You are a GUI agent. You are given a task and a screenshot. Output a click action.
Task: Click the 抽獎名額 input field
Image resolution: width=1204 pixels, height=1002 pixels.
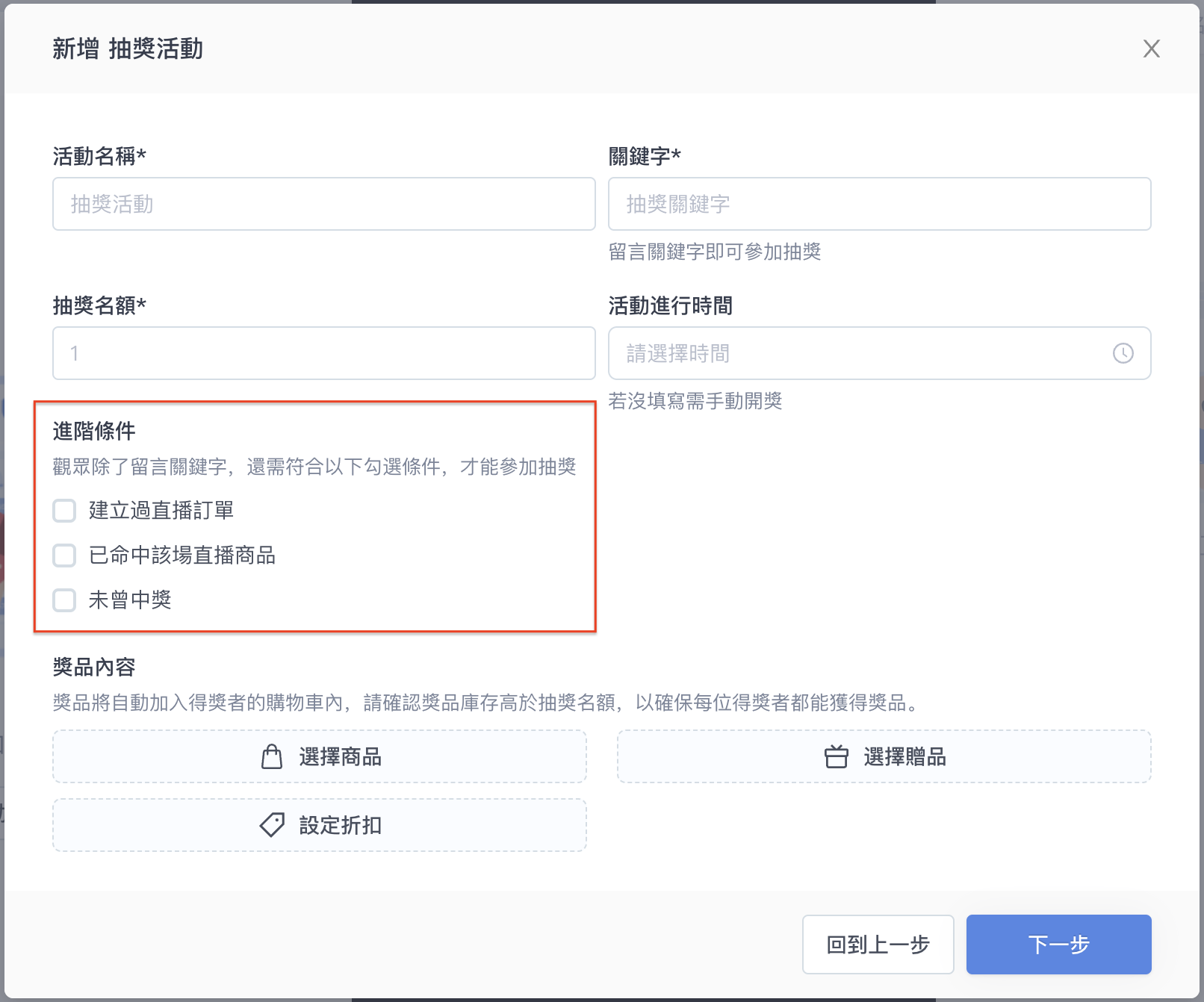(324, 353)
